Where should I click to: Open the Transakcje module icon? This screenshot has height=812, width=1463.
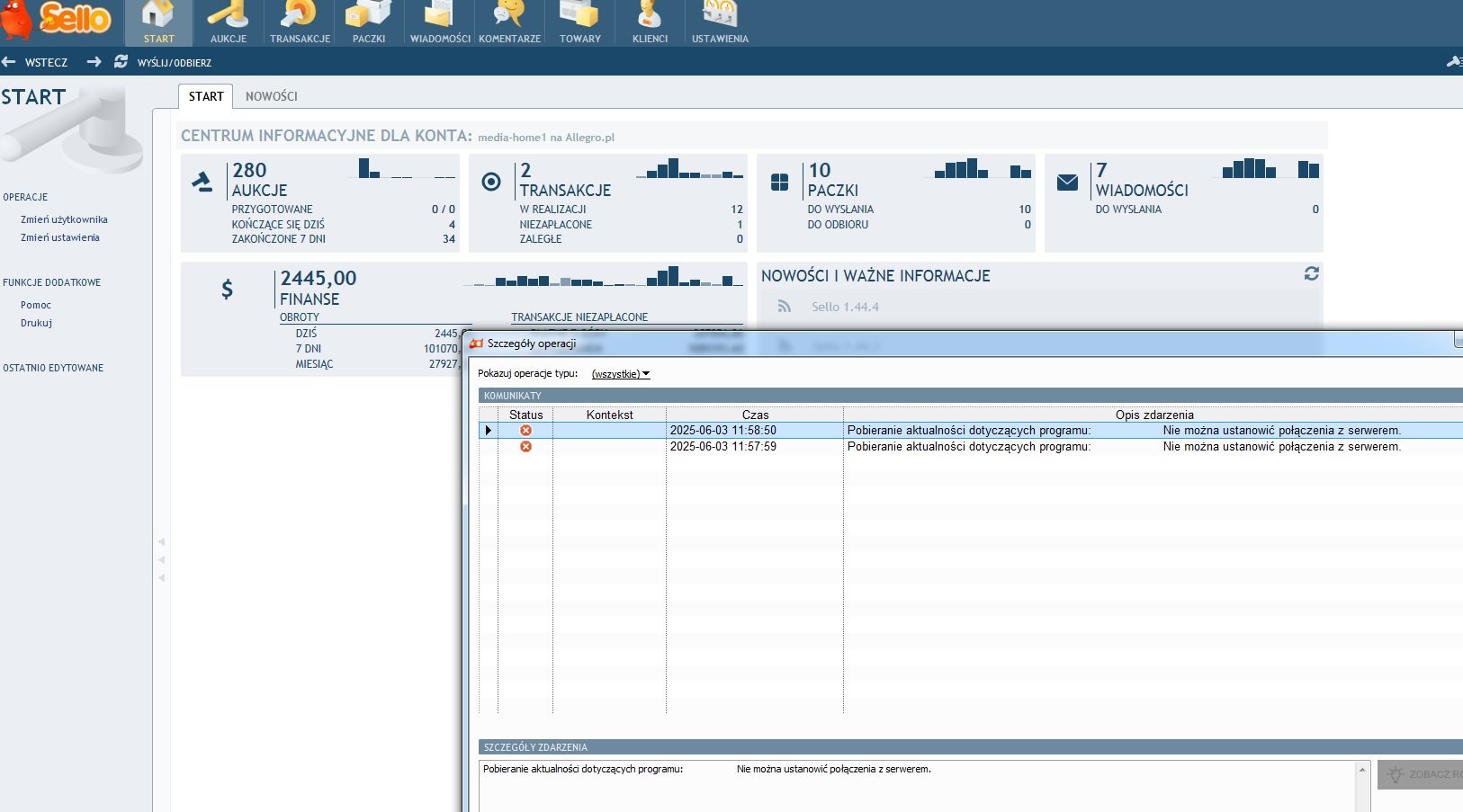click(x=300, y=22)
